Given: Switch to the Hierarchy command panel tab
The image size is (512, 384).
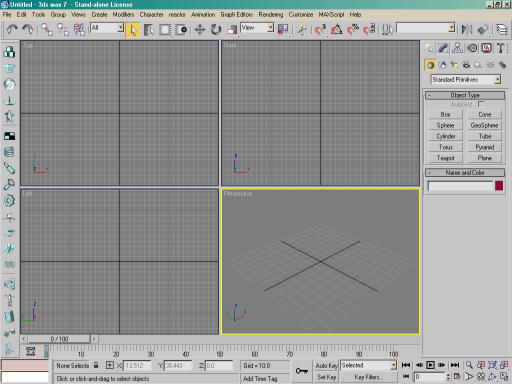Looking at the screenshot, I should (457, 48).
